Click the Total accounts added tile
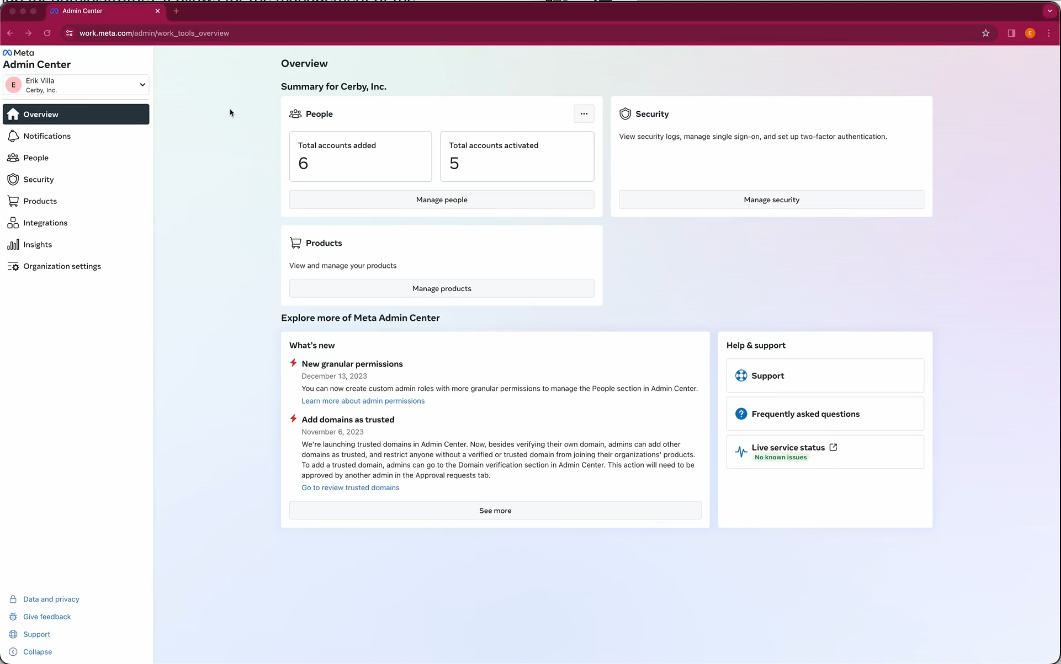 [361, 156]
